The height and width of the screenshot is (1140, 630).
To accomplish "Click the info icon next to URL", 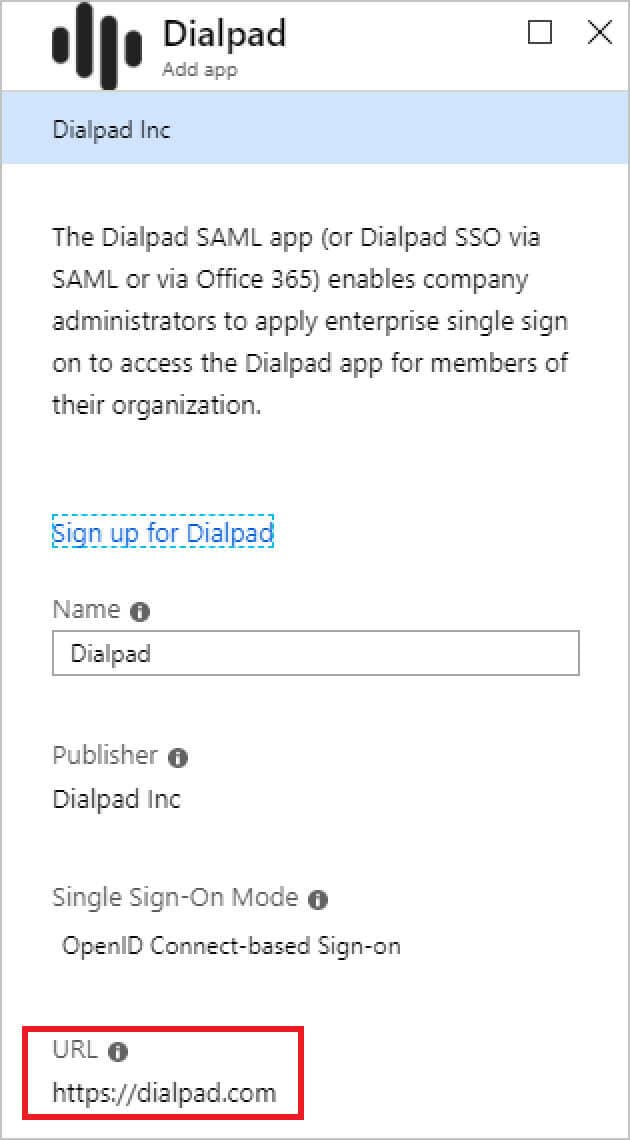I will (x=118, y=1051).
